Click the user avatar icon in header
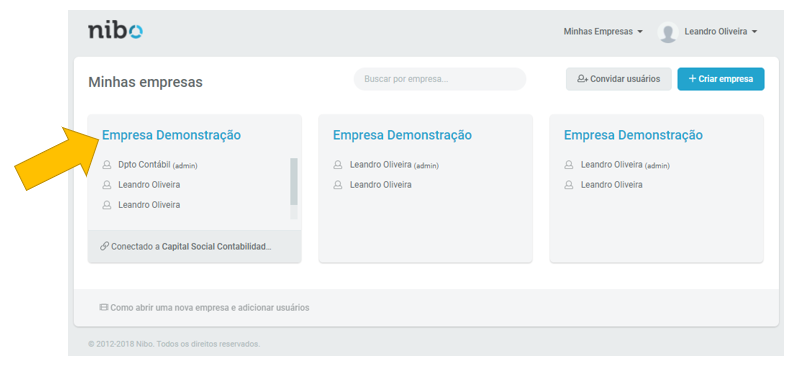The image size is (792, 371). click(x=668, y=32)
